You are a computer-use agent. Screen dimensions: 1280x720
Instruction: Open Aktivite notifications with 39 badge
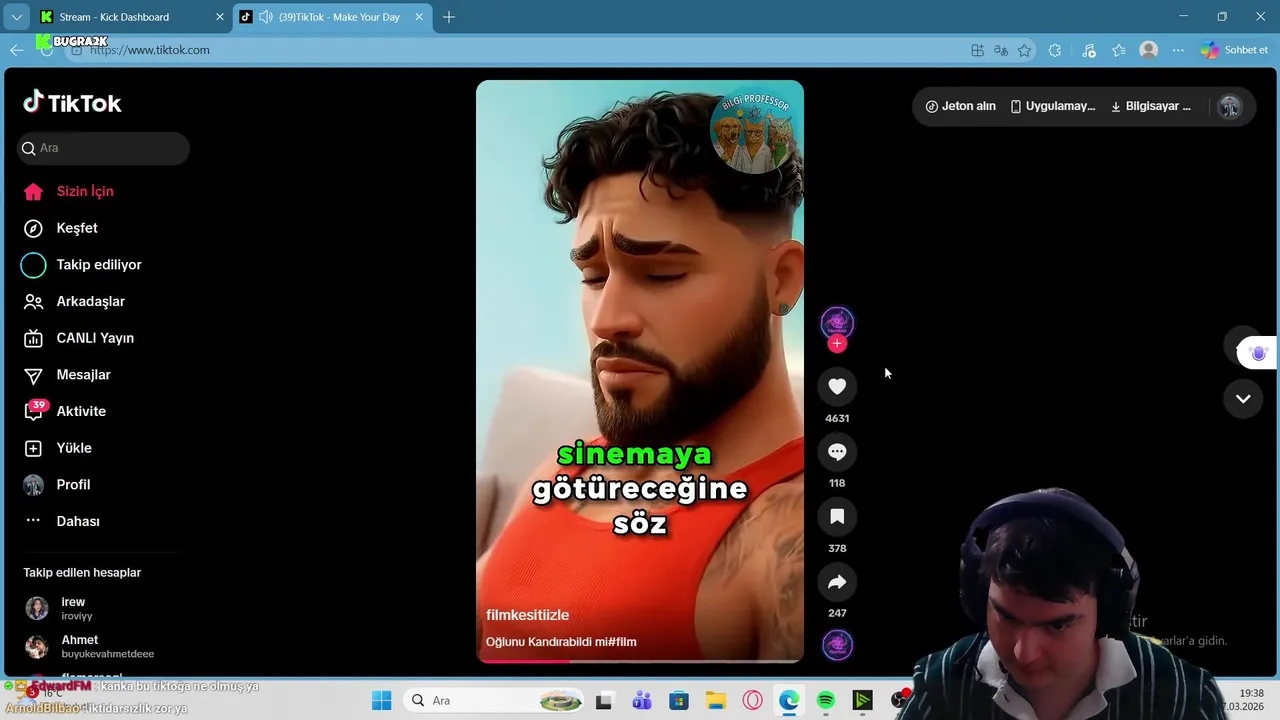(x=80, y=411)
